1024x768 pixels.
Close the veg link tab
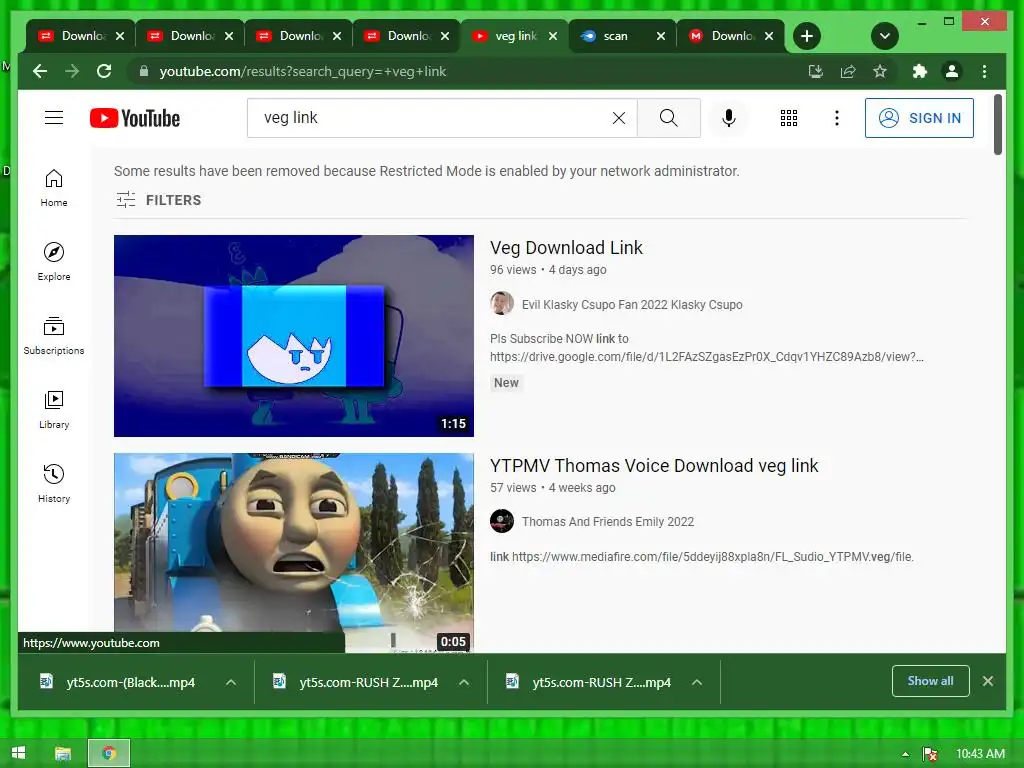pos(553,36)
